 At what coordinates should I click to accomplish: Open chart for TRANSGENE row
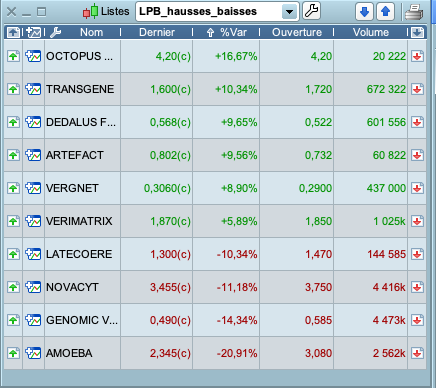click(33, 89)
